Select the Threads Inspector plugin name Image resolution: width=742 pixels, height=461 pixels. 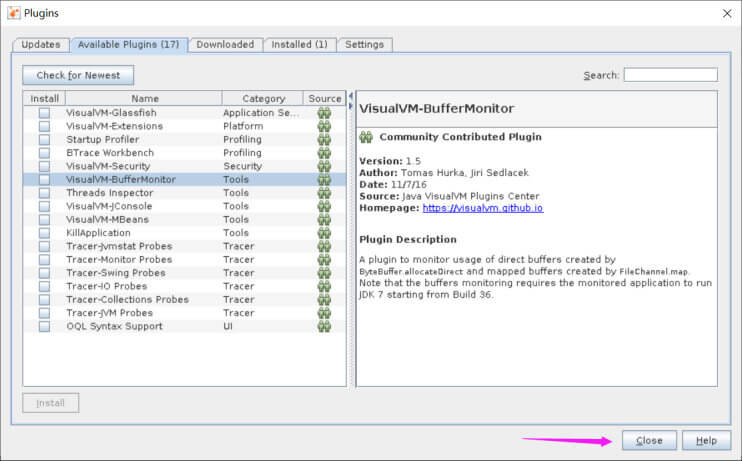tap(110, 193)
